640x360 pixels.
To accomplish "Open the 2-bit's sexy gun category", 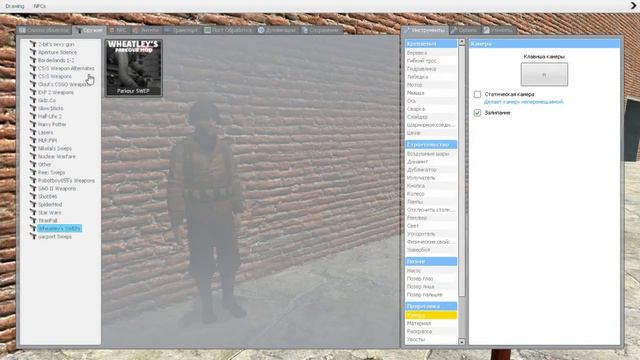I will pyautogui.click(x=56, y=44).
